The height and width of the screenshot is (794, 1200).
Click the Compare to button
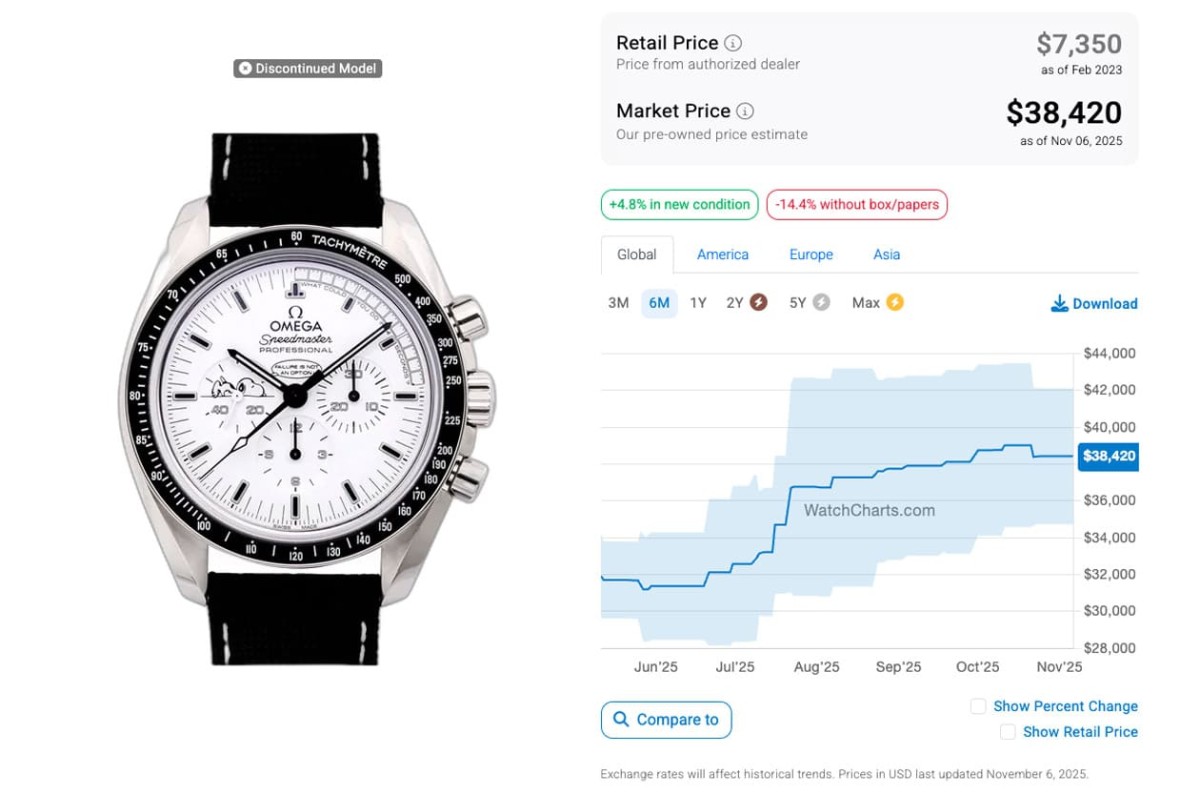[x=666, y=719]
